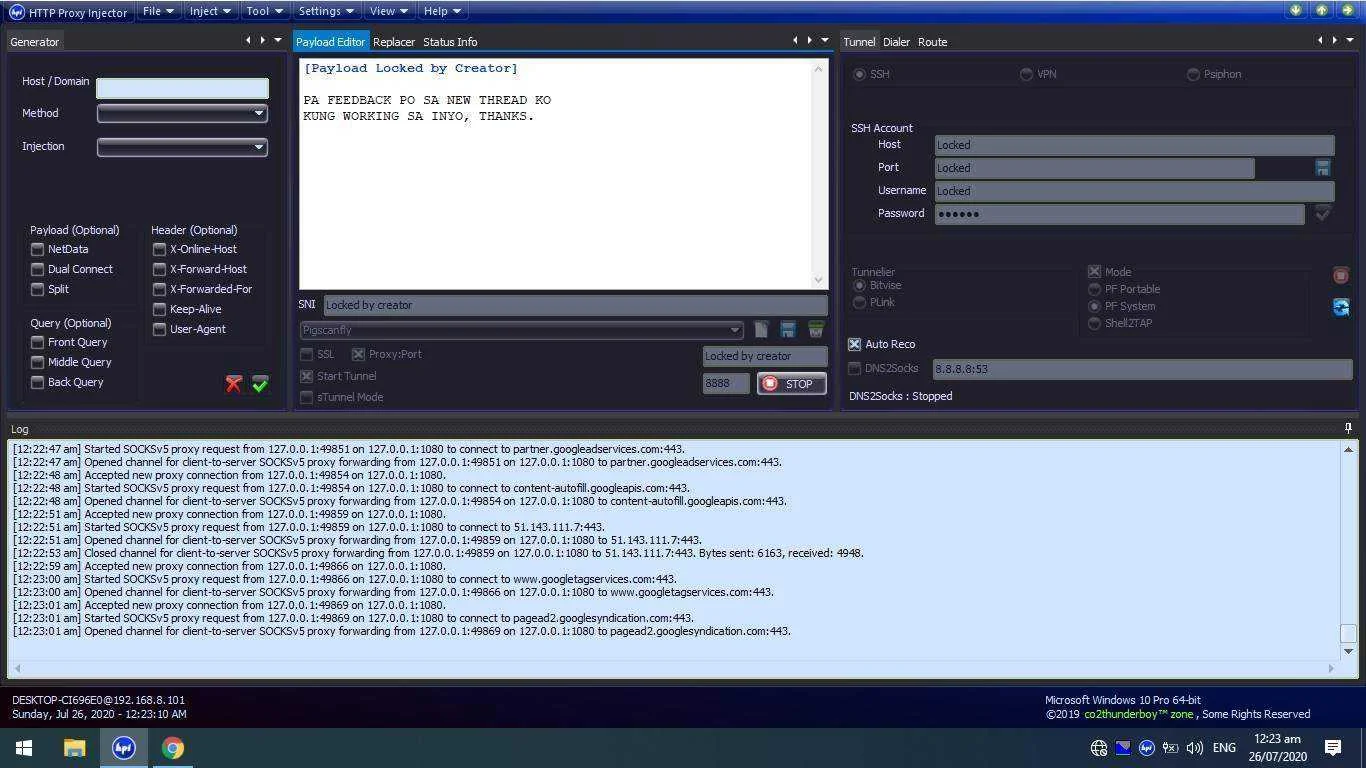Select the Generator tab
1366x768 pixels.
[35, 42]
